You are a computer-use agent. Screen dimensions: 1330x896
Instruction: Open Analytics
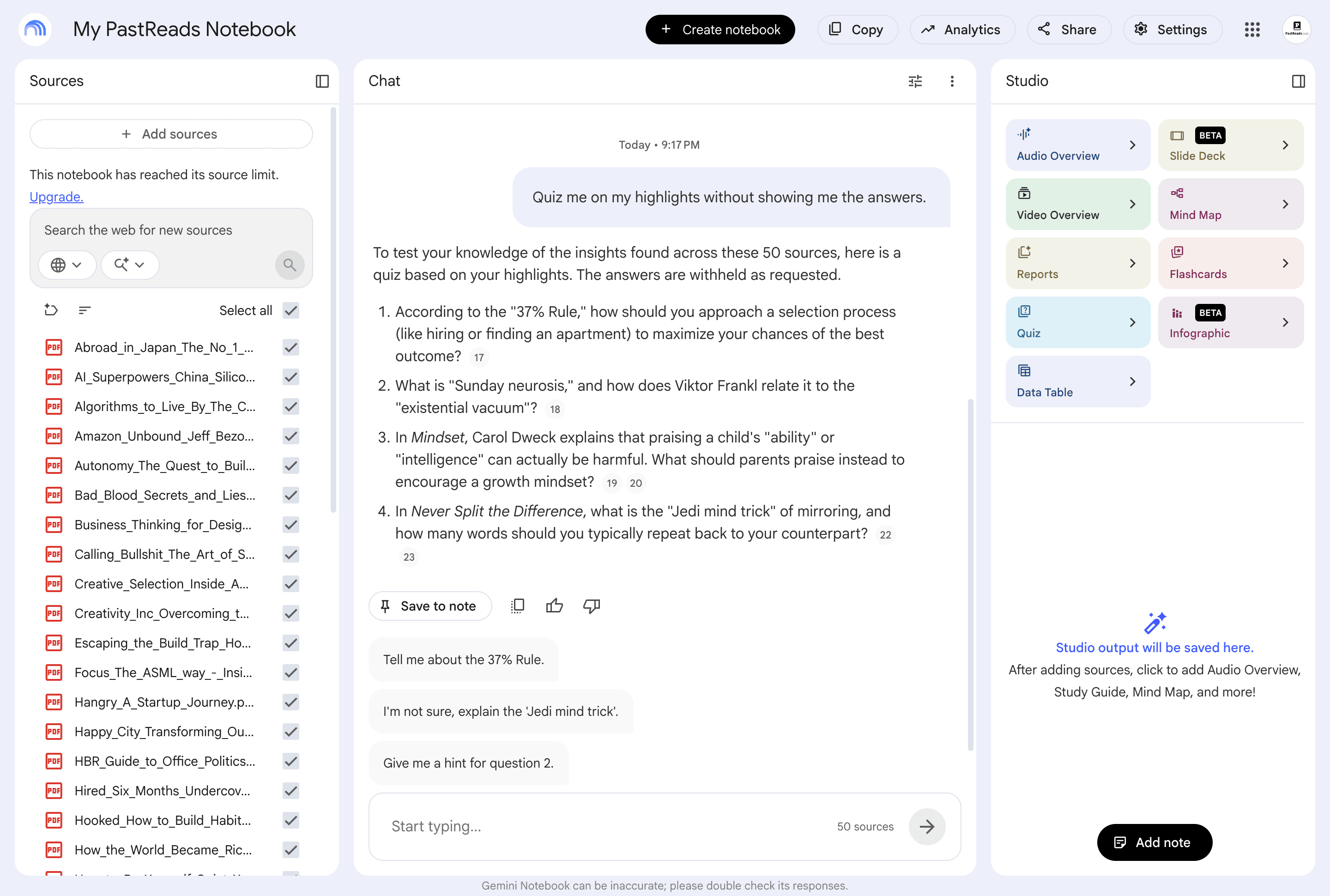coord(962,29)
